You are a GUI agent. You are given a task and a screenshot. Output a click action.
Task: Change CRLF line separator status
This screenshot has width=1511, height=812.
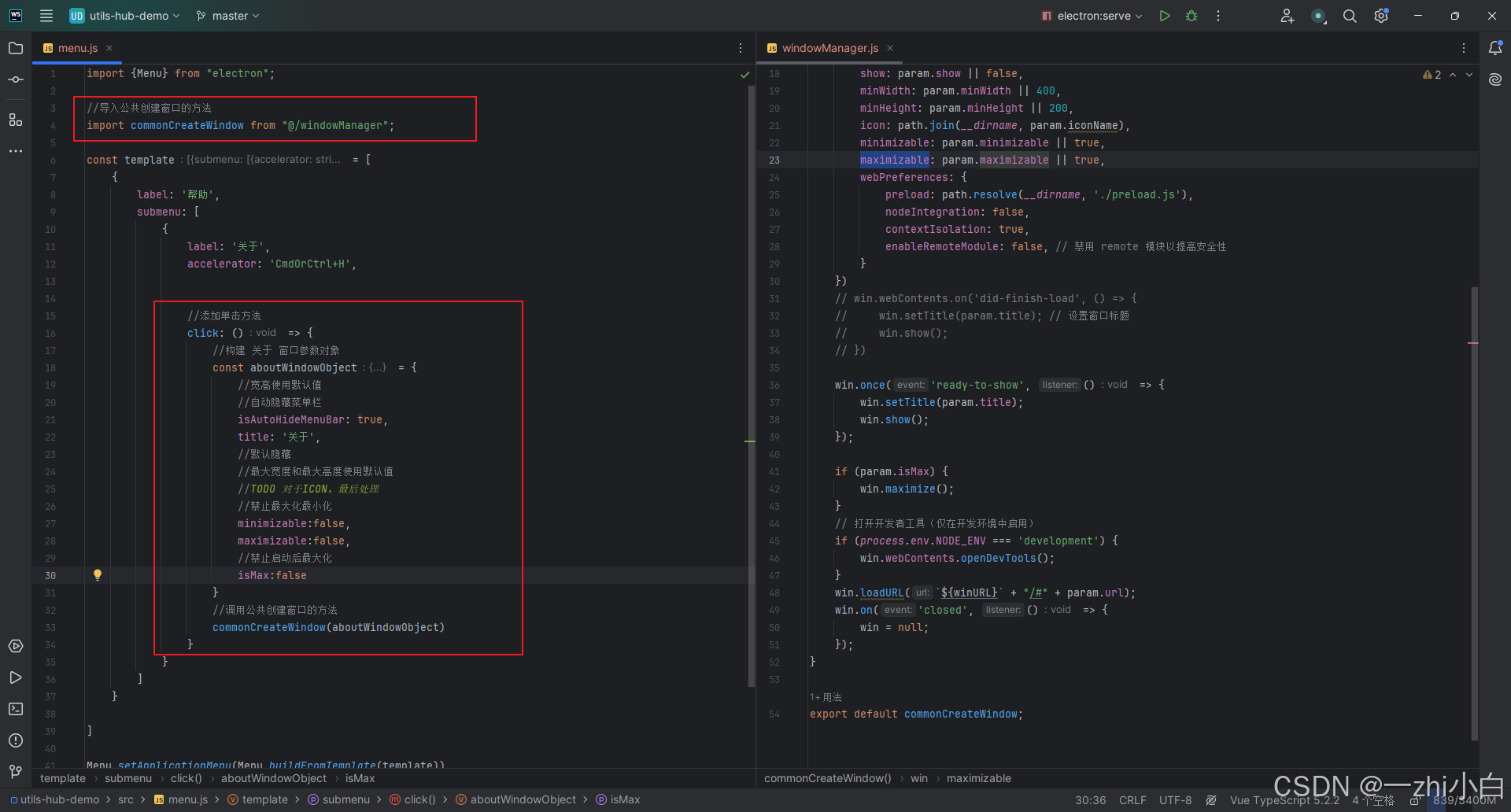pyautogui.click(x=1132, y=799)
